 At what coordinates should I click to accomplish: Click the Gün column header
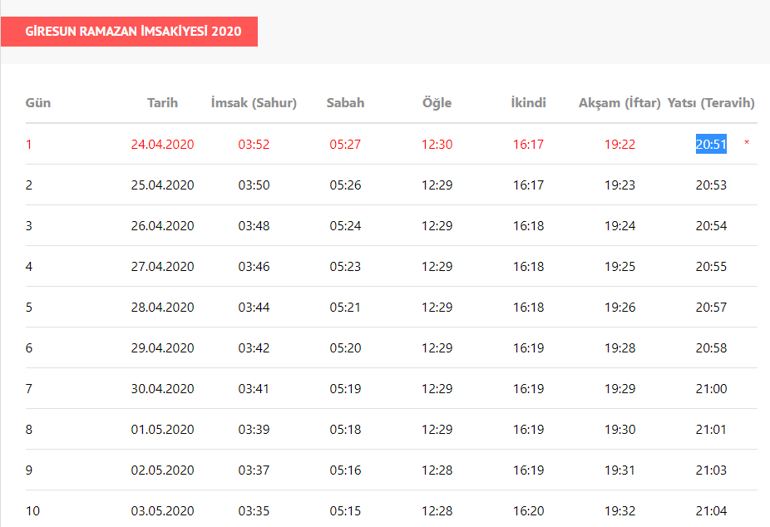(x=38, y=103)
